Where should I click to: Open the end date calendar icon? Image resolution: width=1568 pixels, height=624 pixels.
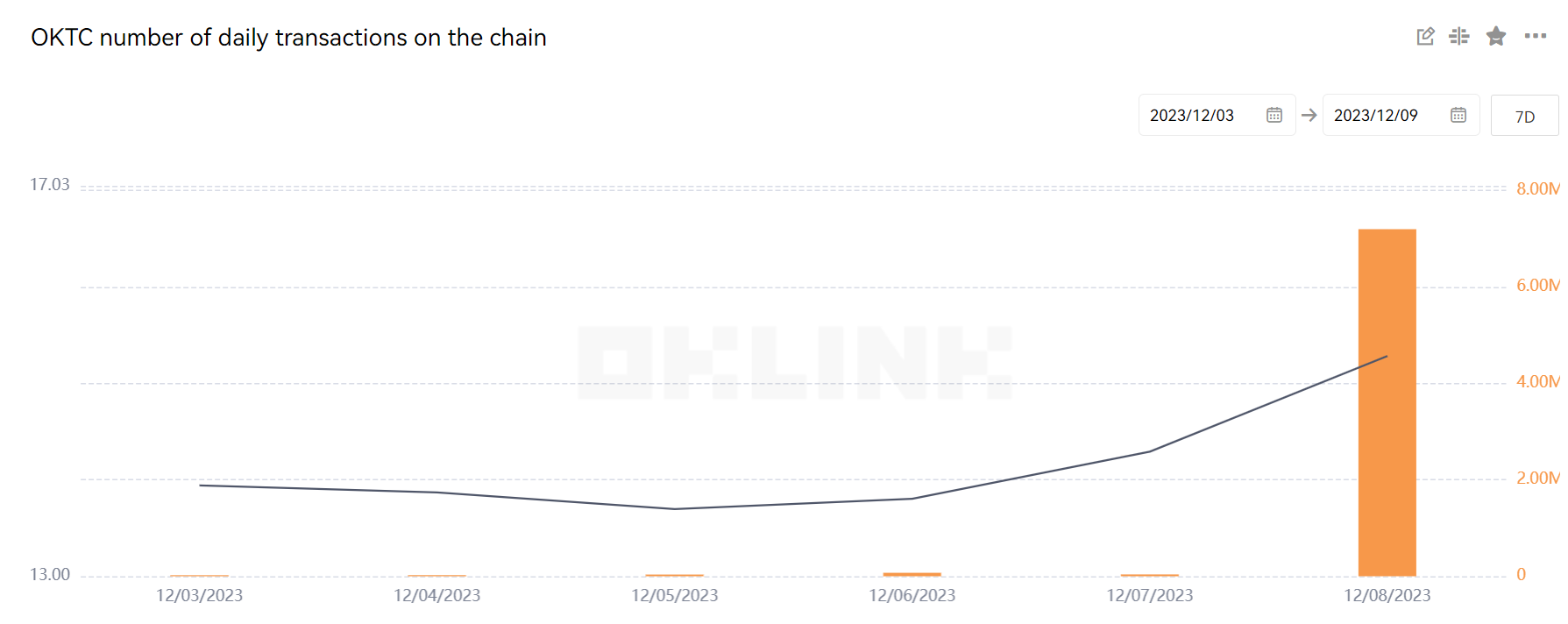[1458, 115]
